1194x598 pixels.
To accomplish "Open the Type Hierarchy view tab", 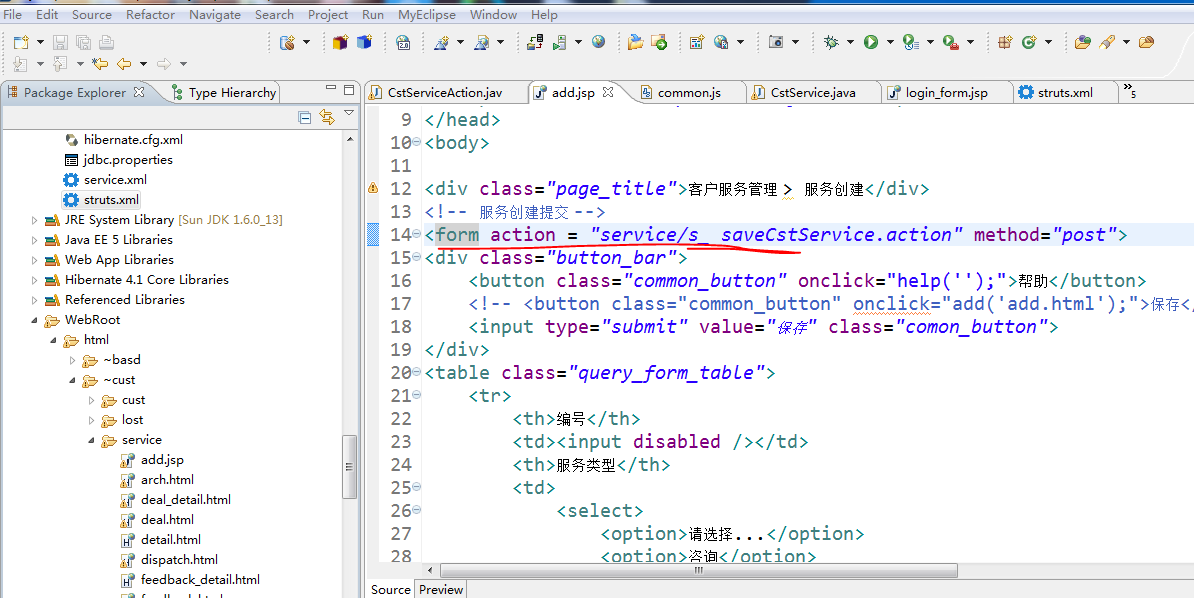I will (x=224, y=93).
